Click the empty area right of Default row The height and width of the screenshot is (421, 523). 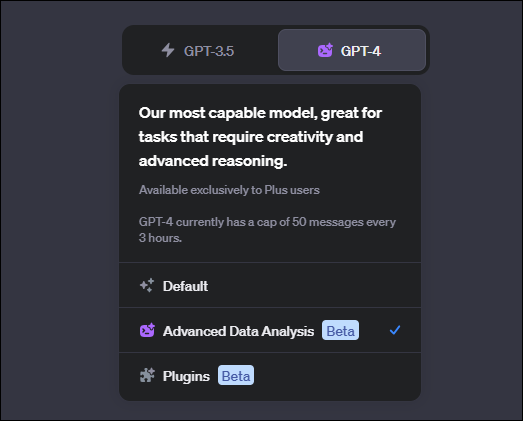point(314,286)
